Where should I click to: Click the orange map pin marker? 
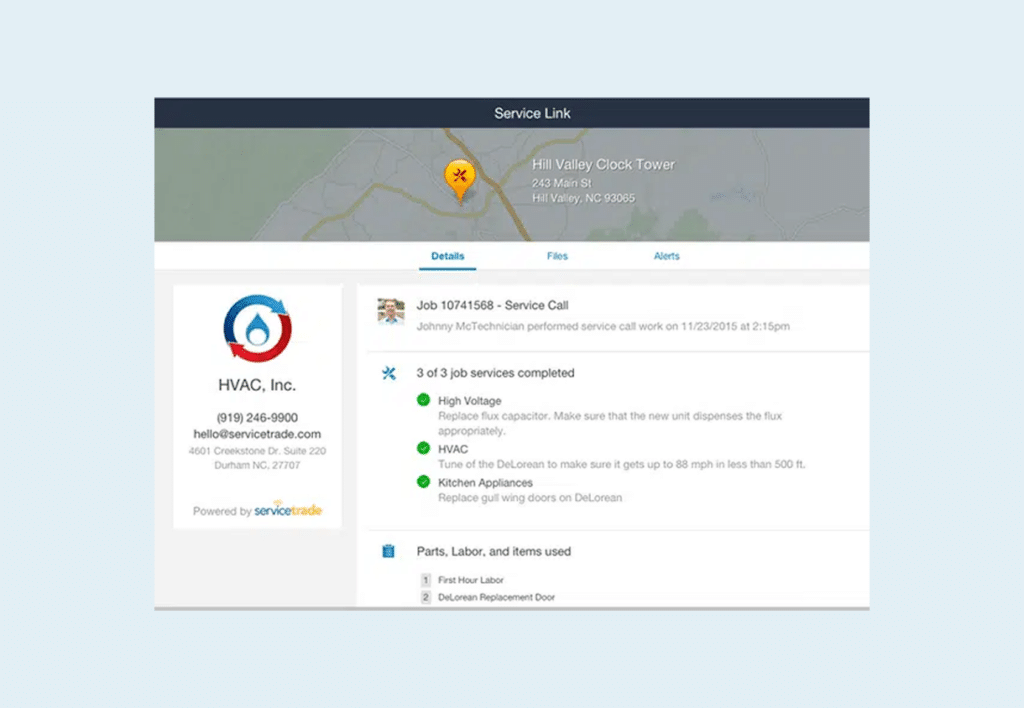coord(459,178)
